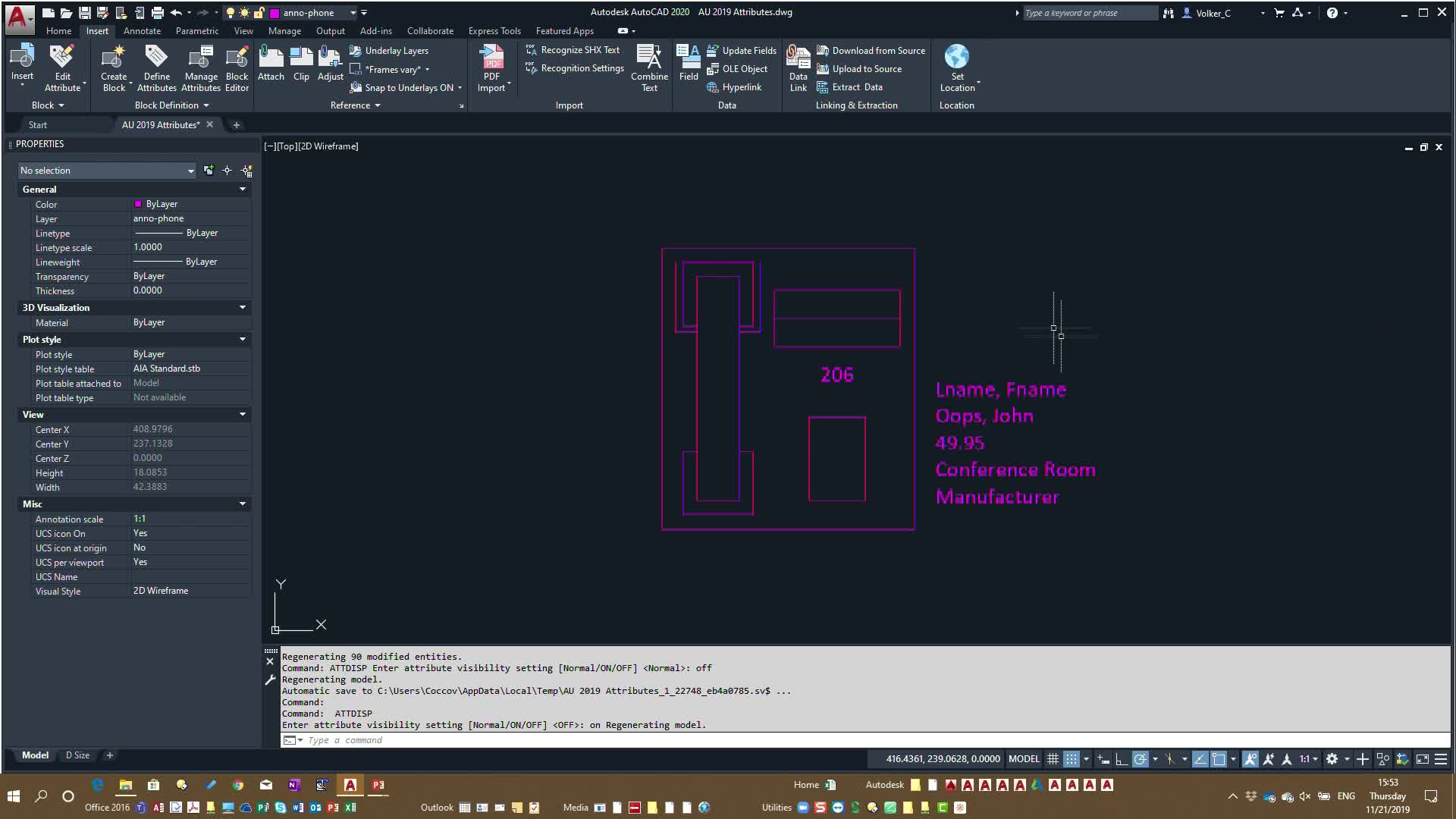Click the magenta ByLayer color swatch in Properties
The width and height of the screenshot is (1456, 819).
pos(138,204)
